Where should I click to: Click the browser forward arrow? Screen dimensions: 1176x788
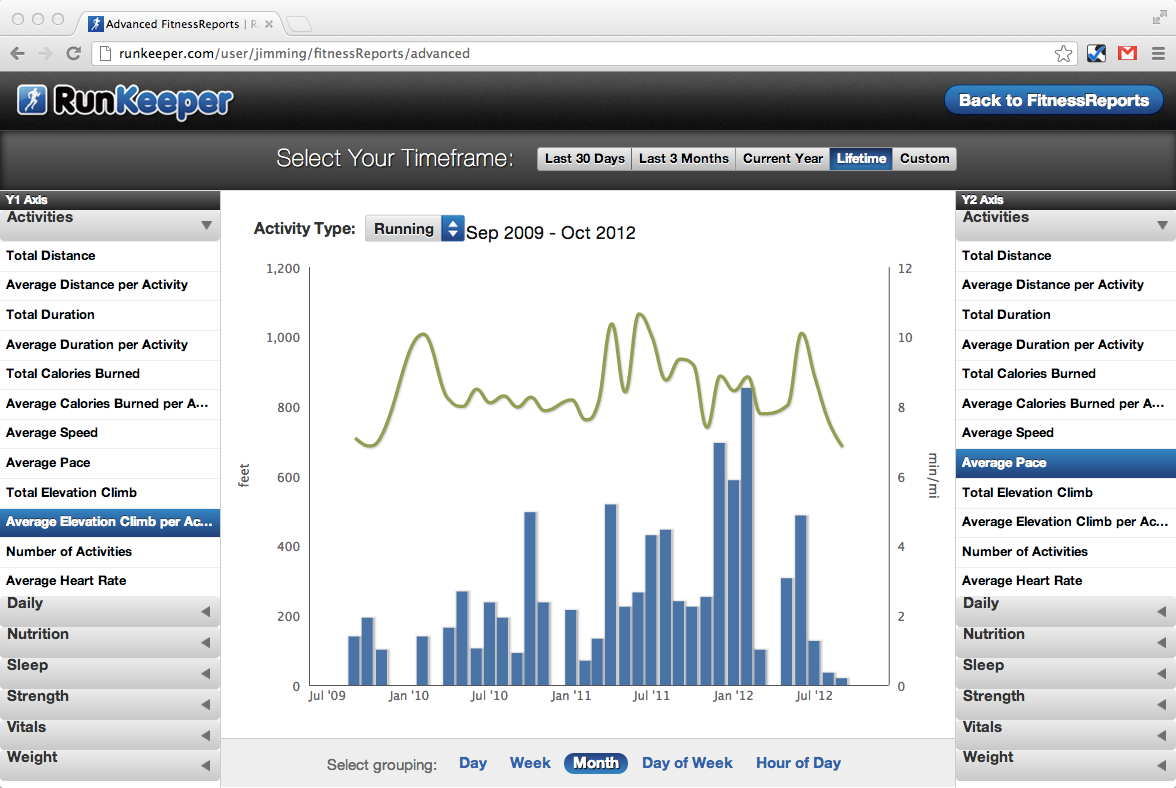coord(46,53)
